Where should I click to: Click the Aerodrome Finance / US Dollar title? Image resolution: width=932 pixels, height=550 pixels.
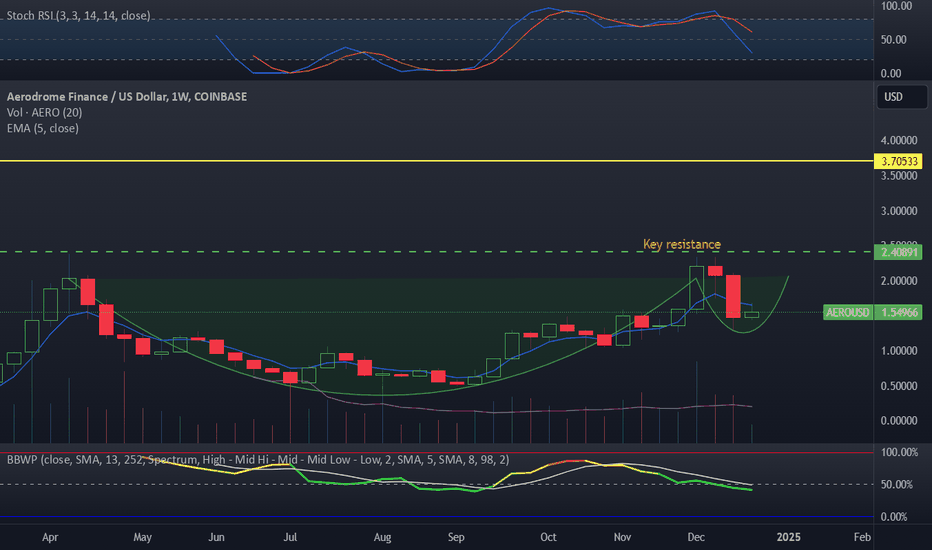coord(127,96)
